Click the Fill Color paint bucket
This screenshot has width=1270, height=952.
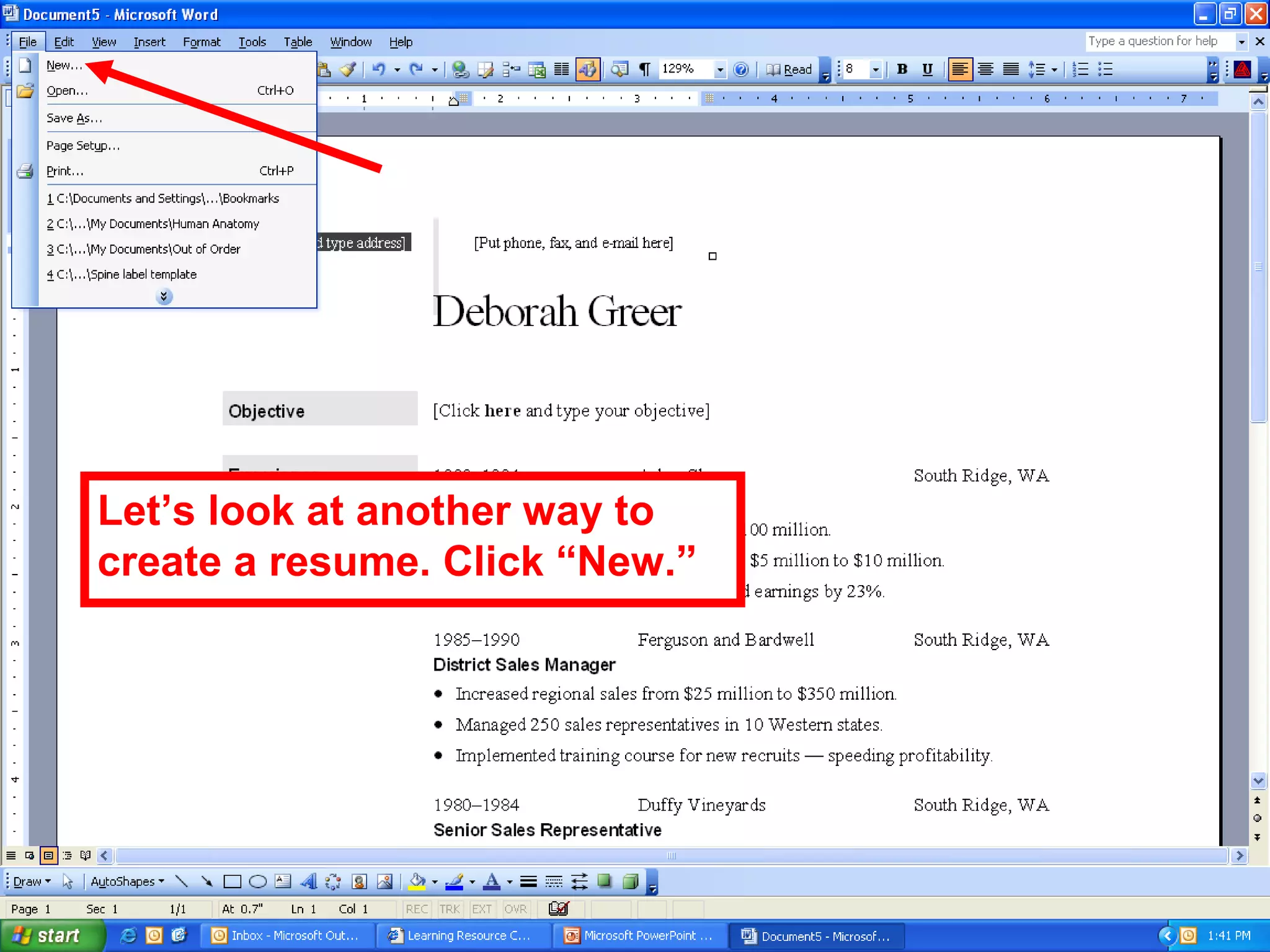tap(418, 881)
